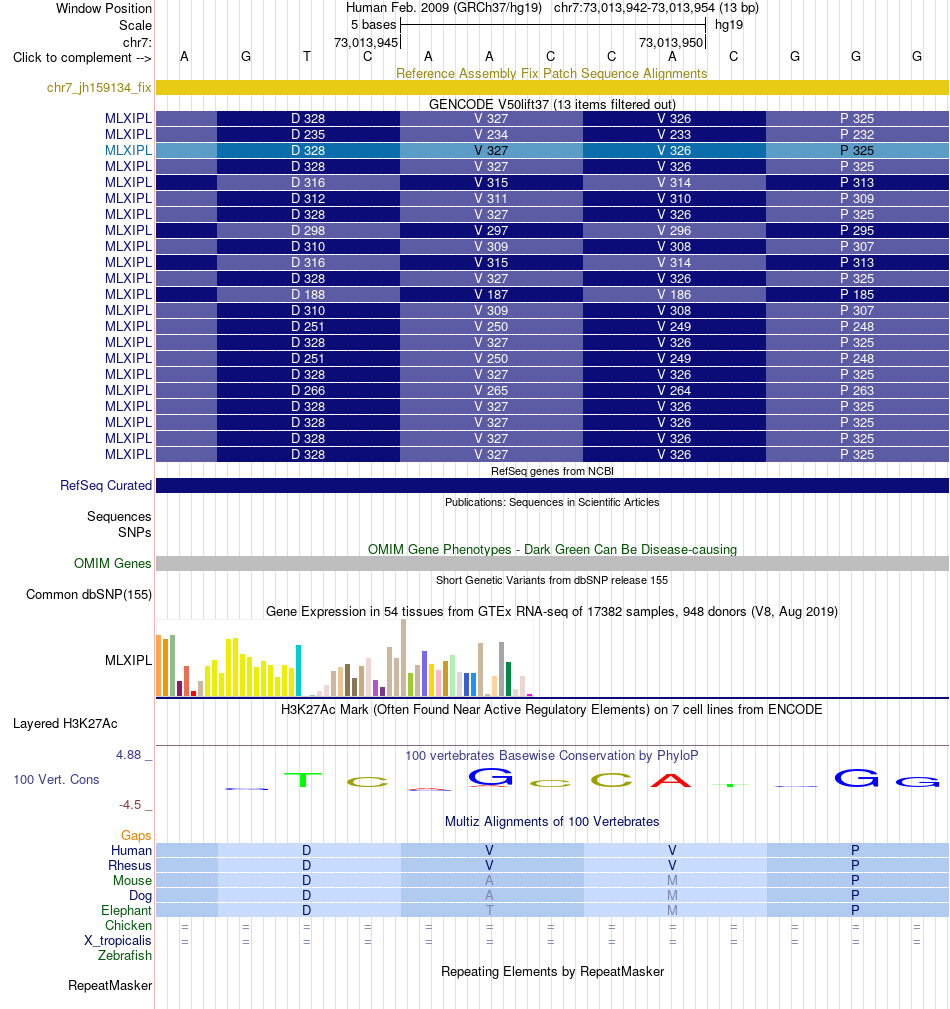Click the Human species label
The width and height of the screenshot is (950, 1009).
point(131,850)
